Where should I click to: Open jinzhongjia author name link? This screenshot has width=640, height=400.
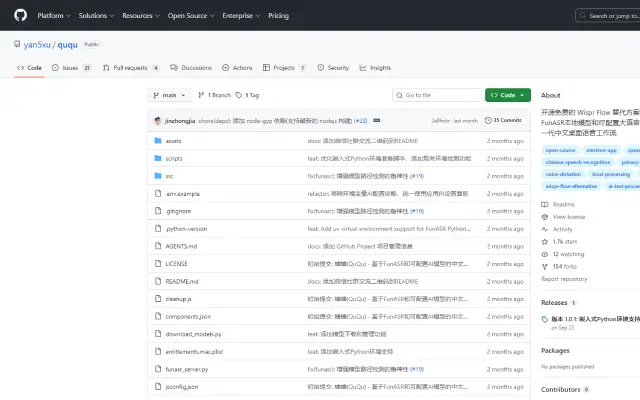(x=180, y=121)
